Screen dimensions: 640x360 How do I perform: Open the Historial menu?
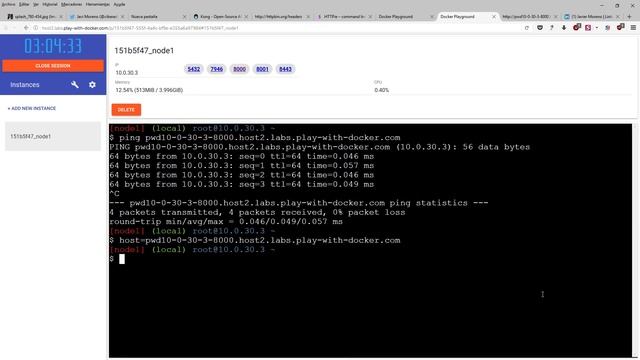tap(50, 4)
